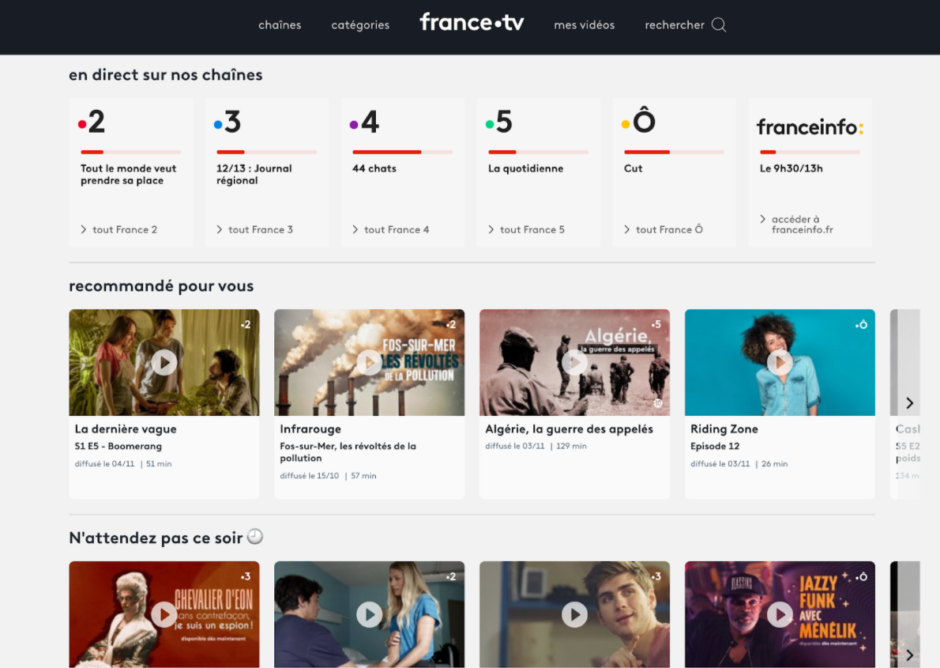Click France 5 live progress bar
Viewport: 940px width, 668px height.
coord(538,152)
